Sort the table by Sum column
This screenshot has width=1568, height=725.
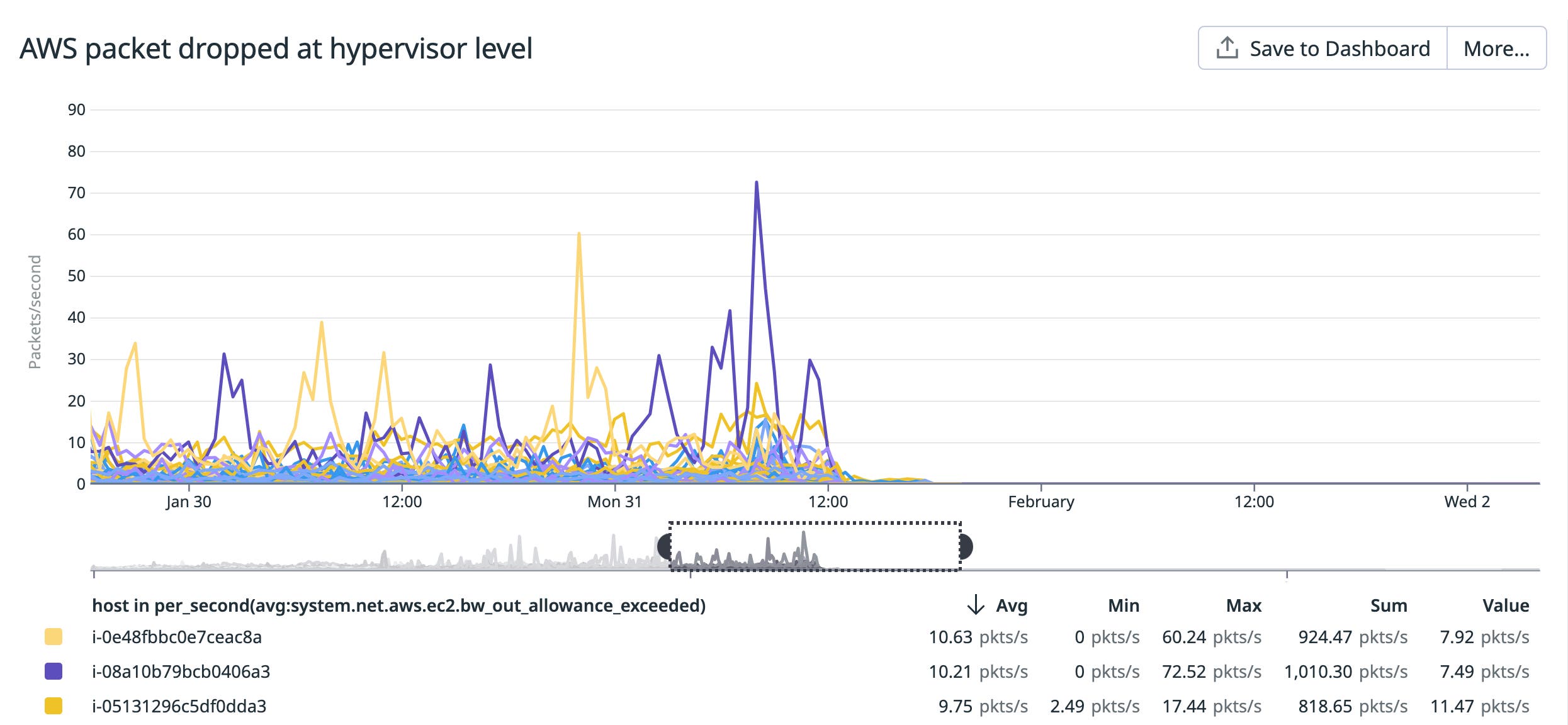pyautogui.click(x=1390, y=605)
